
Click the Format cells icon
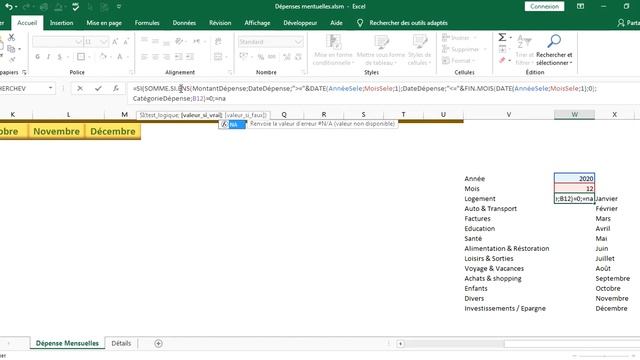446,60
